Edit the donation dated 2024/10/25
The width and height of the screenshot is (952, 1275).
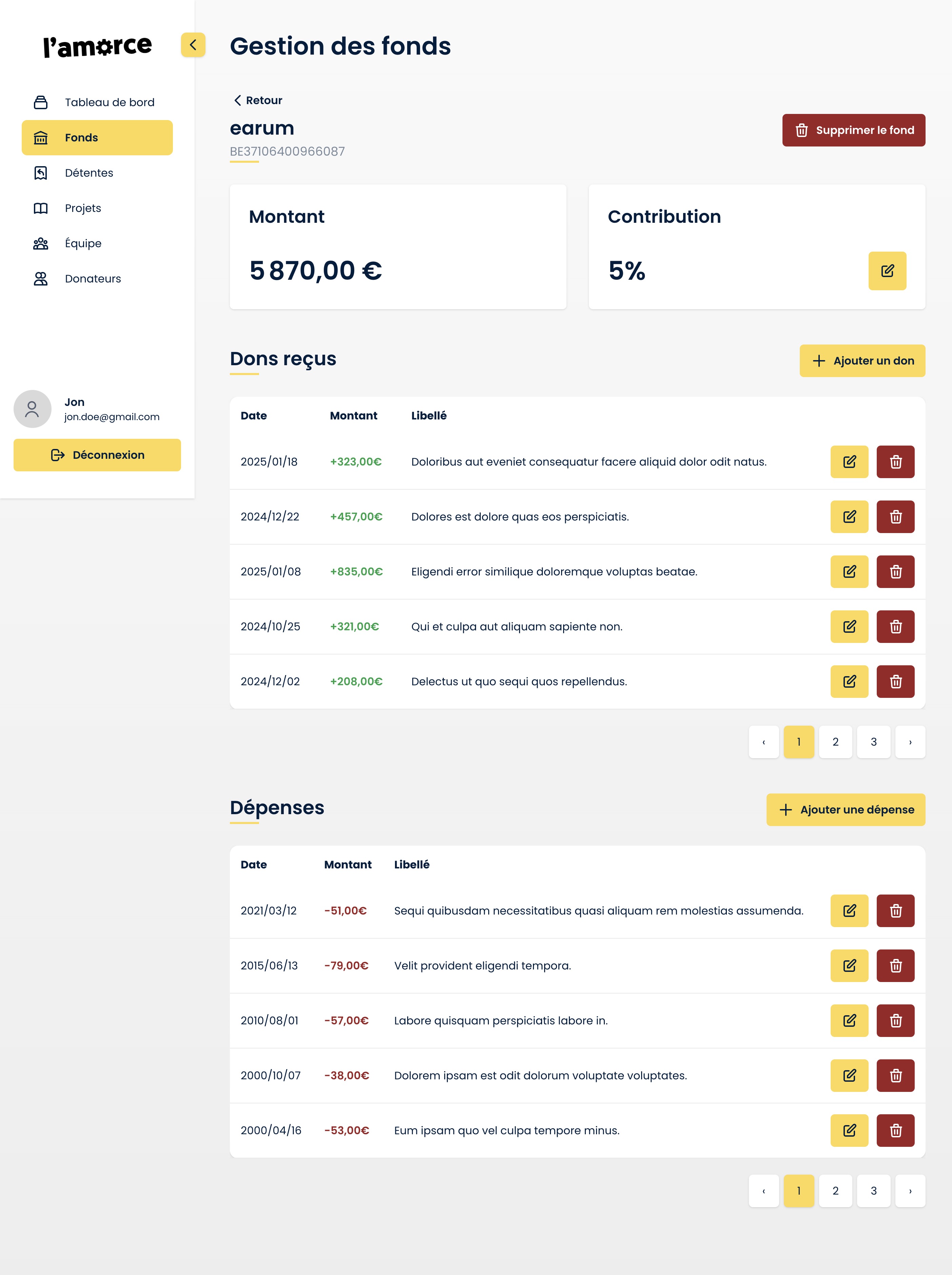point(849,627)
